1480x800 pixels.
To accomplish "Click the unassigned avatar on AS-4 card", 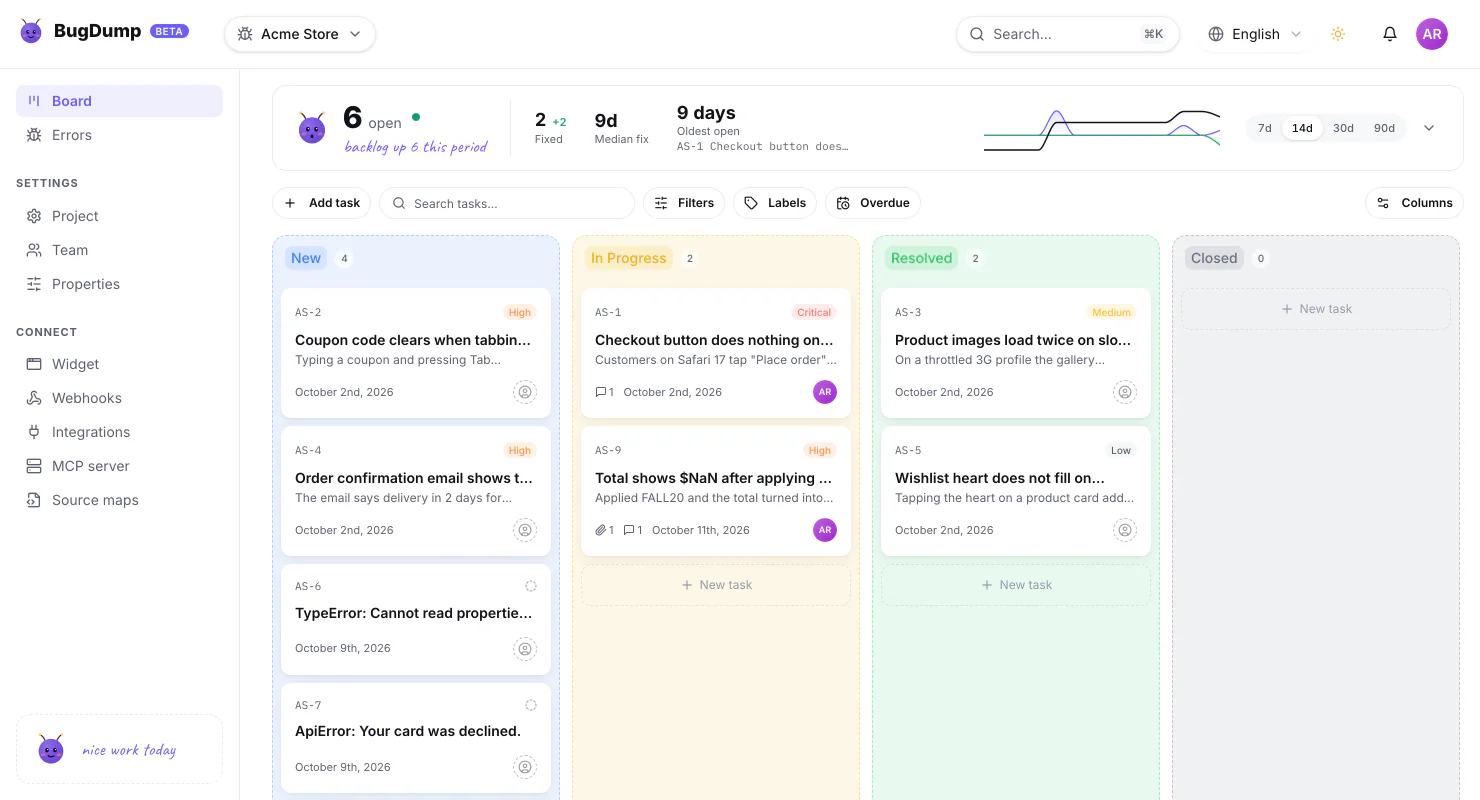I will point(525,530).
